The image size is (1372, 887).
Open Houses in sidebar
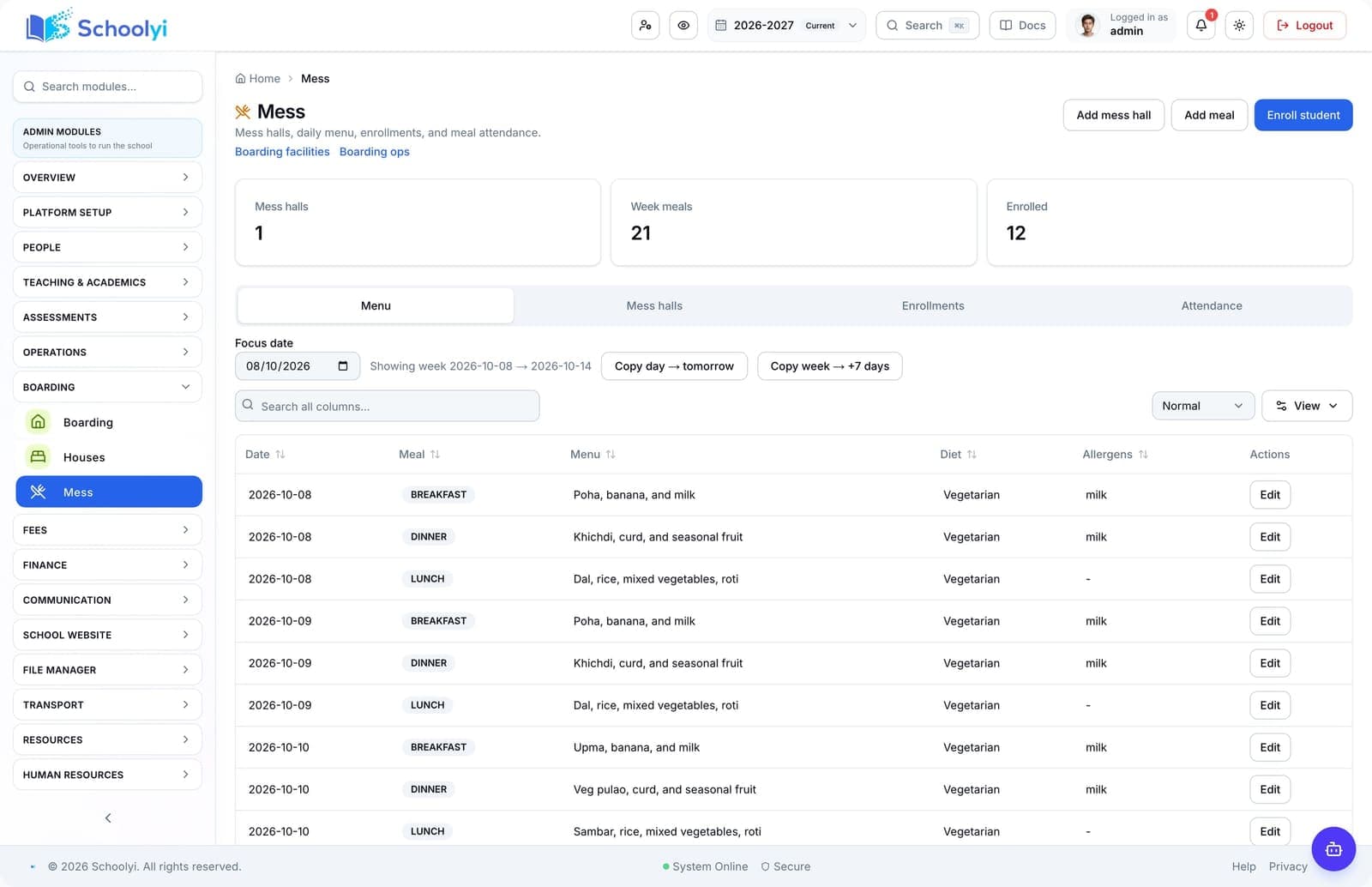click(x=109, y=457)
